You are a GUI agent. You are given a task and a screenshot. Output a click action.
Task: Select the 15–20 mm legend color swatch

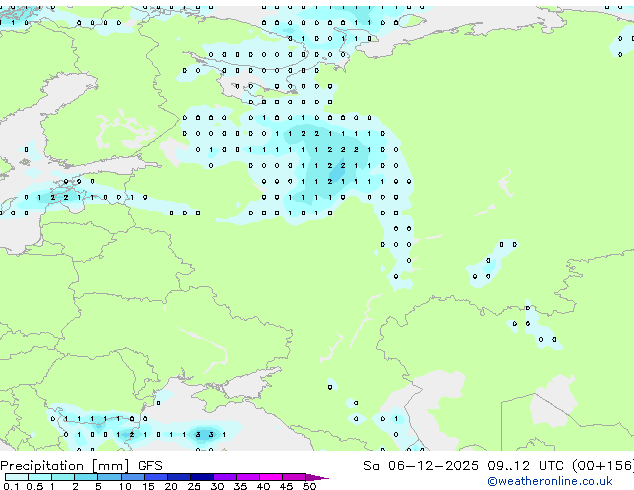pyautogui.click(x=156, y=477)
